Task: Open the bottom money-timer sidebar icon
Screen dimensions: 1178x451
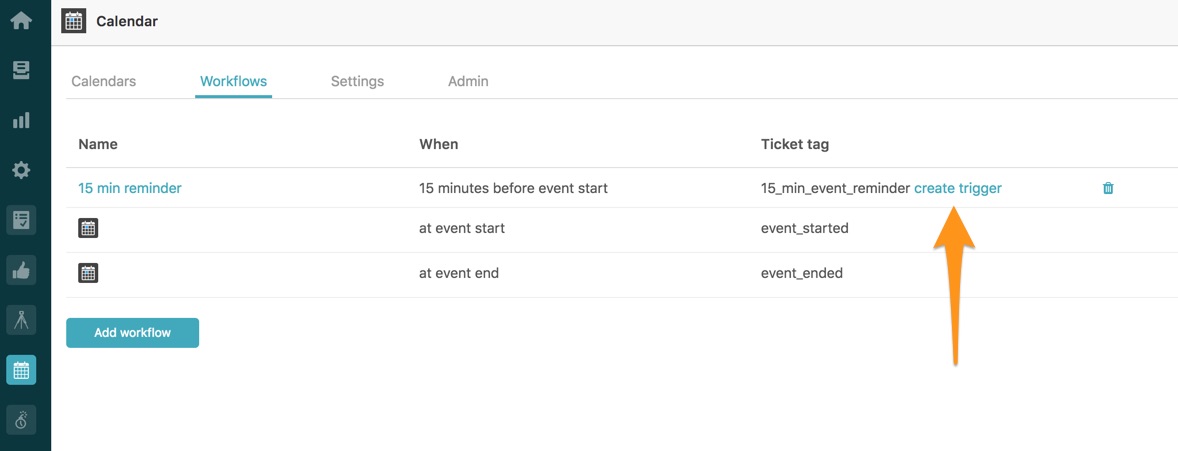Action: tap(21, 420)
